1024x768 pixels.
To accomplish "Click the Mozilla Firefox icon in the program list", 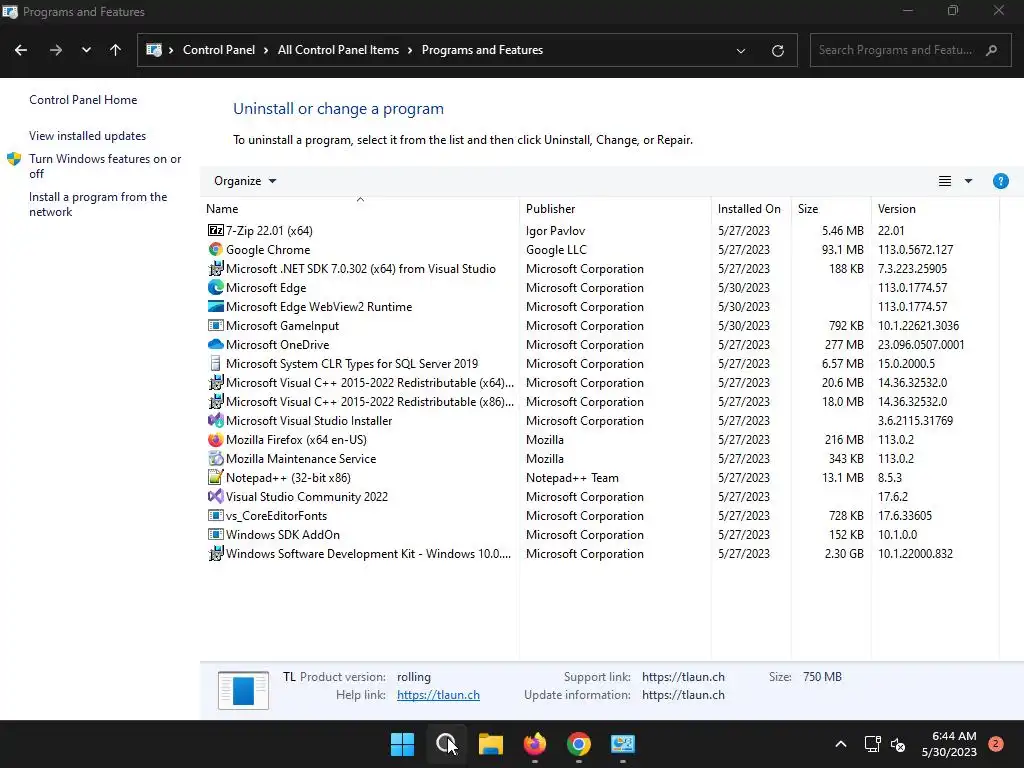I will (x=216, y=440).
